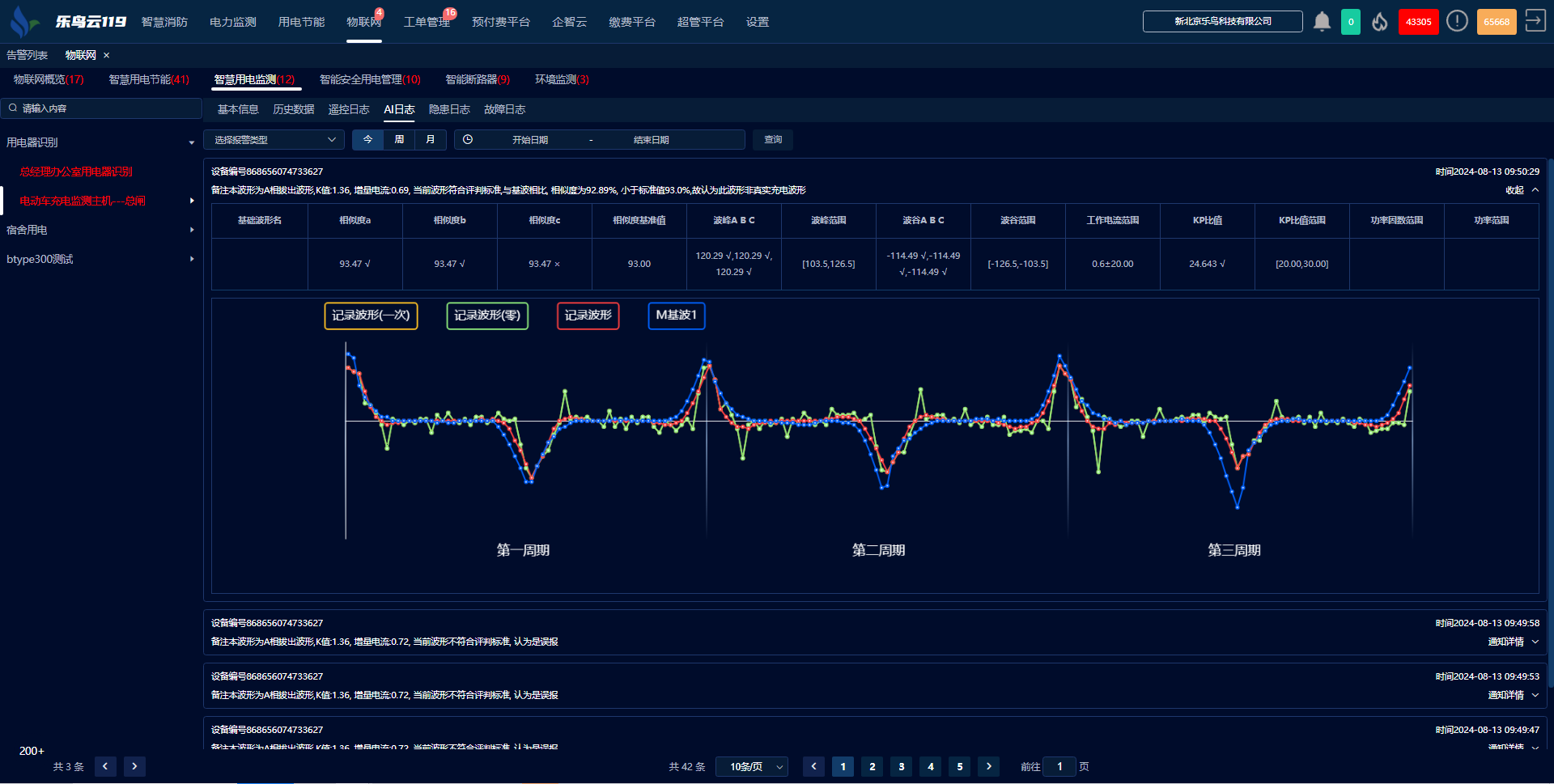Screen dimensions: 1554x784
Task: Open the 10条/页 page size dropdown
Action: point(752,766)
